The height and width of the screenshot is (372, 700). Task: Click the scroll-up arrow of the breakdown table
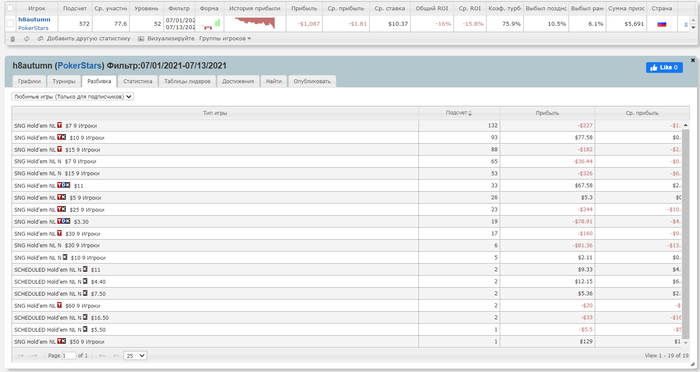coord(686,125)
